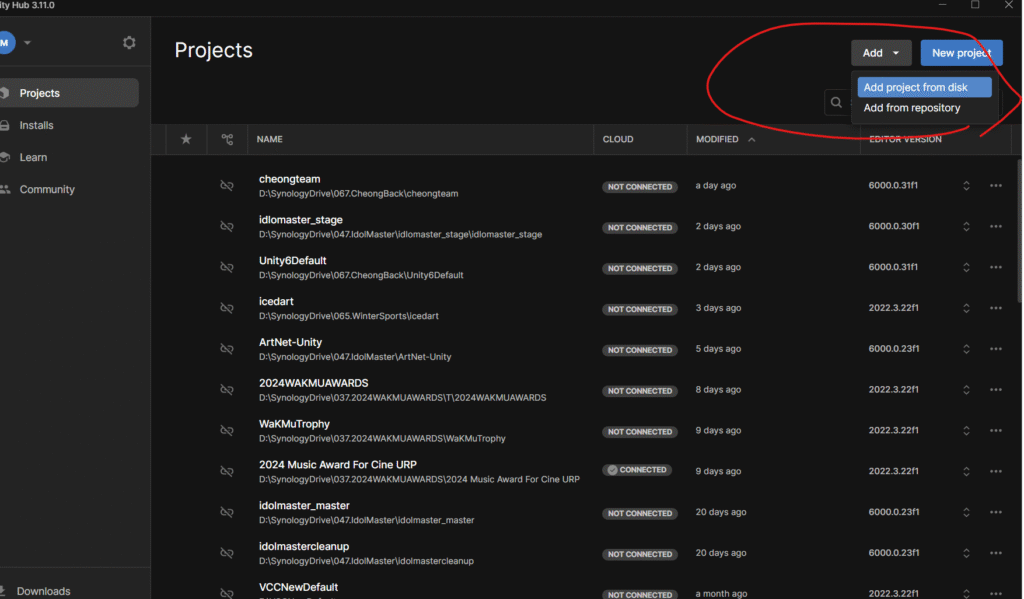
Task: Open the 2024WAKMUAWARDS project
Action: pyautogui.click(x=313, y=383)
